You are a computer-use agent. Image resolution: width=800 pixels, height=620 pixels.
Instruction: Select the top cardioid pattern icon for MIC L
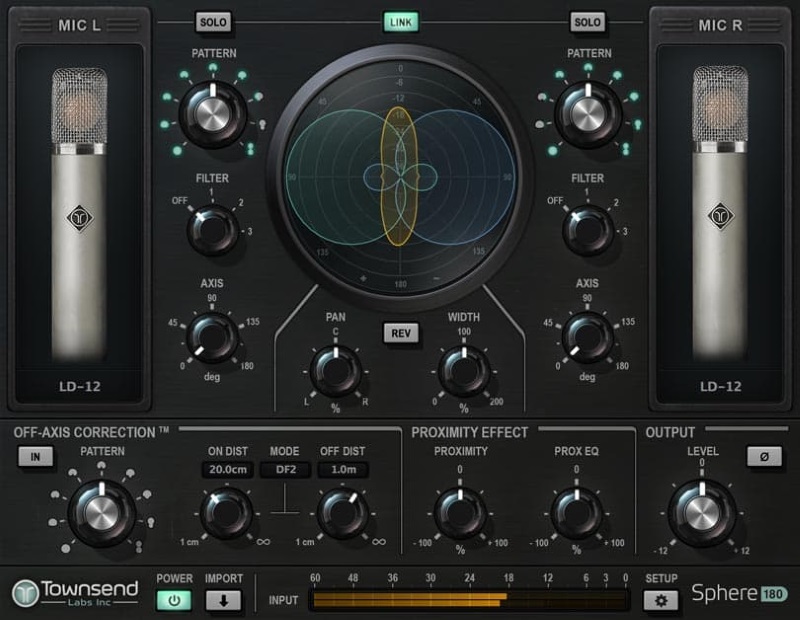click(212, 67)
